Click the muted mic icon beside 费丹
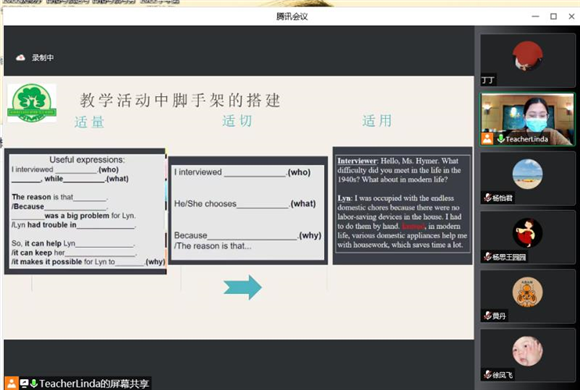 click(488, 316)
